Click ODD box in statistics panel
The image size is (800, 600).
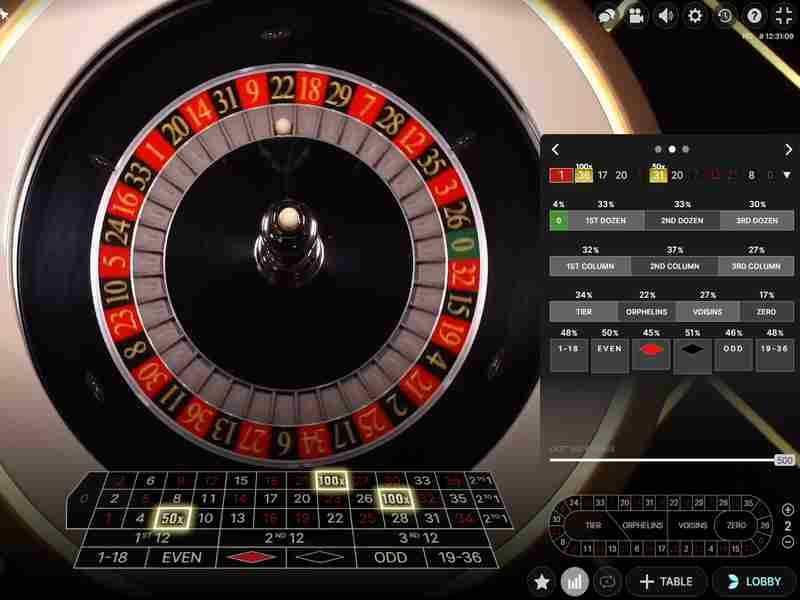(x=734, y=354)
